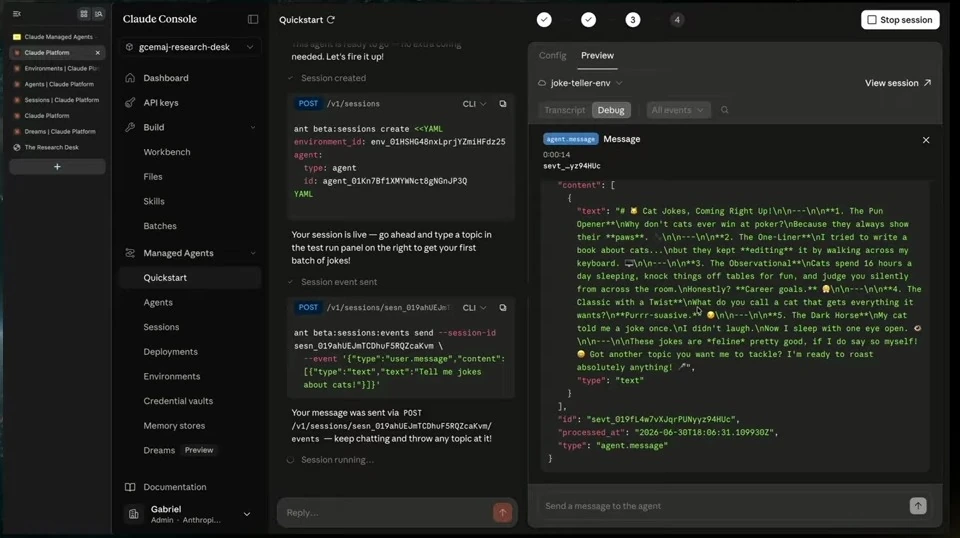
Task: Switch to Environments | Claude Platform tab
Action: pyautogui.click(x=57, y=69)
